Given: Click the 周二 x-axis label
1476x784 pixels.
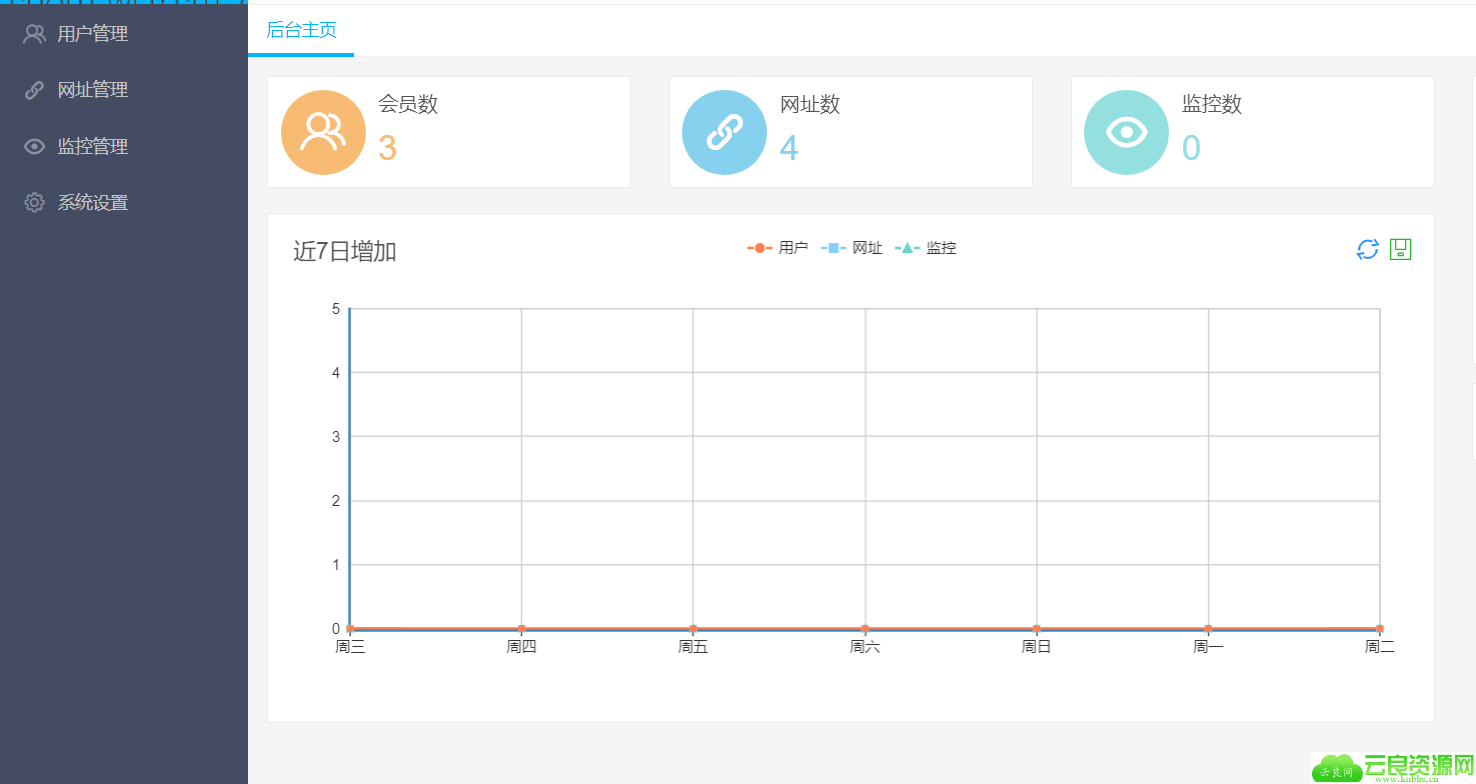Looking at the screenshot, I should [1380, 647].
